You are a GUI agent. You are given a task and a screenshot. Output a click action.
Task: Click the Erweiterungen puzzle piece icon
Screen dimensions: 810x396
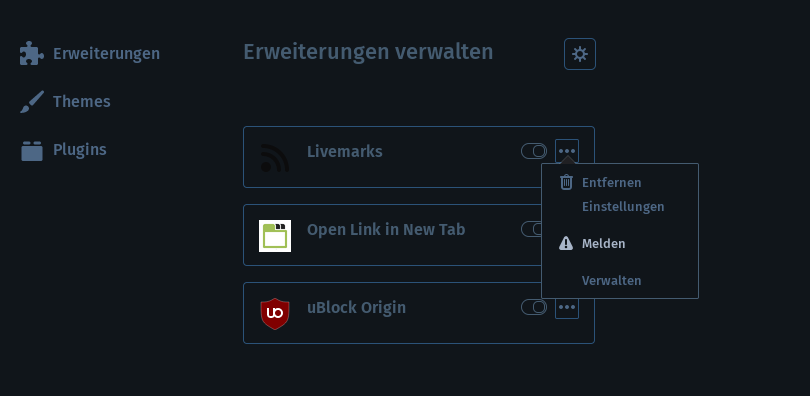(x=32, y=54)
